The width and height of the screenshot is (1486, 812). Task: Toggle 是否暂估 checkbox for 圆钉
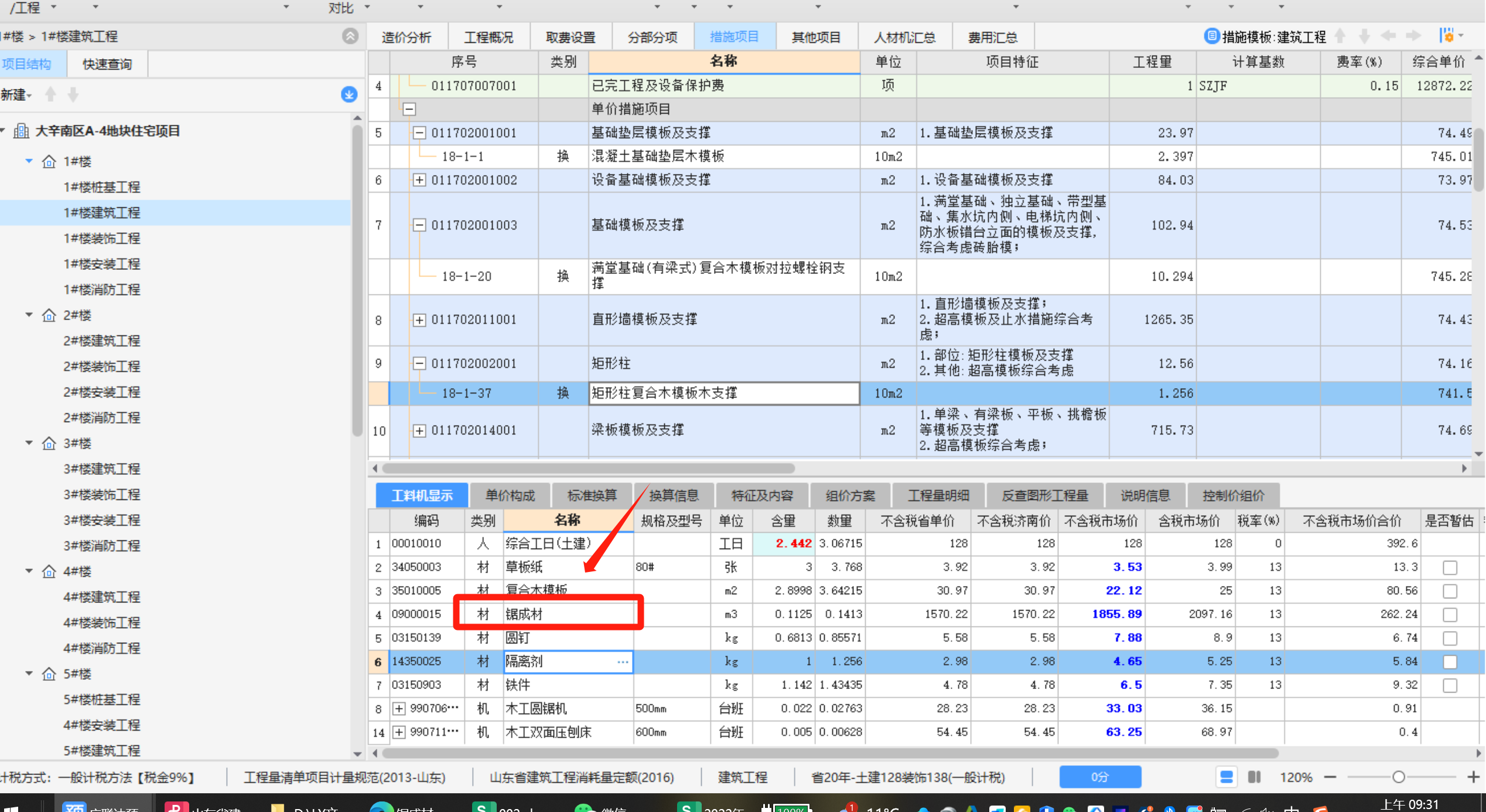(1450, 638)
